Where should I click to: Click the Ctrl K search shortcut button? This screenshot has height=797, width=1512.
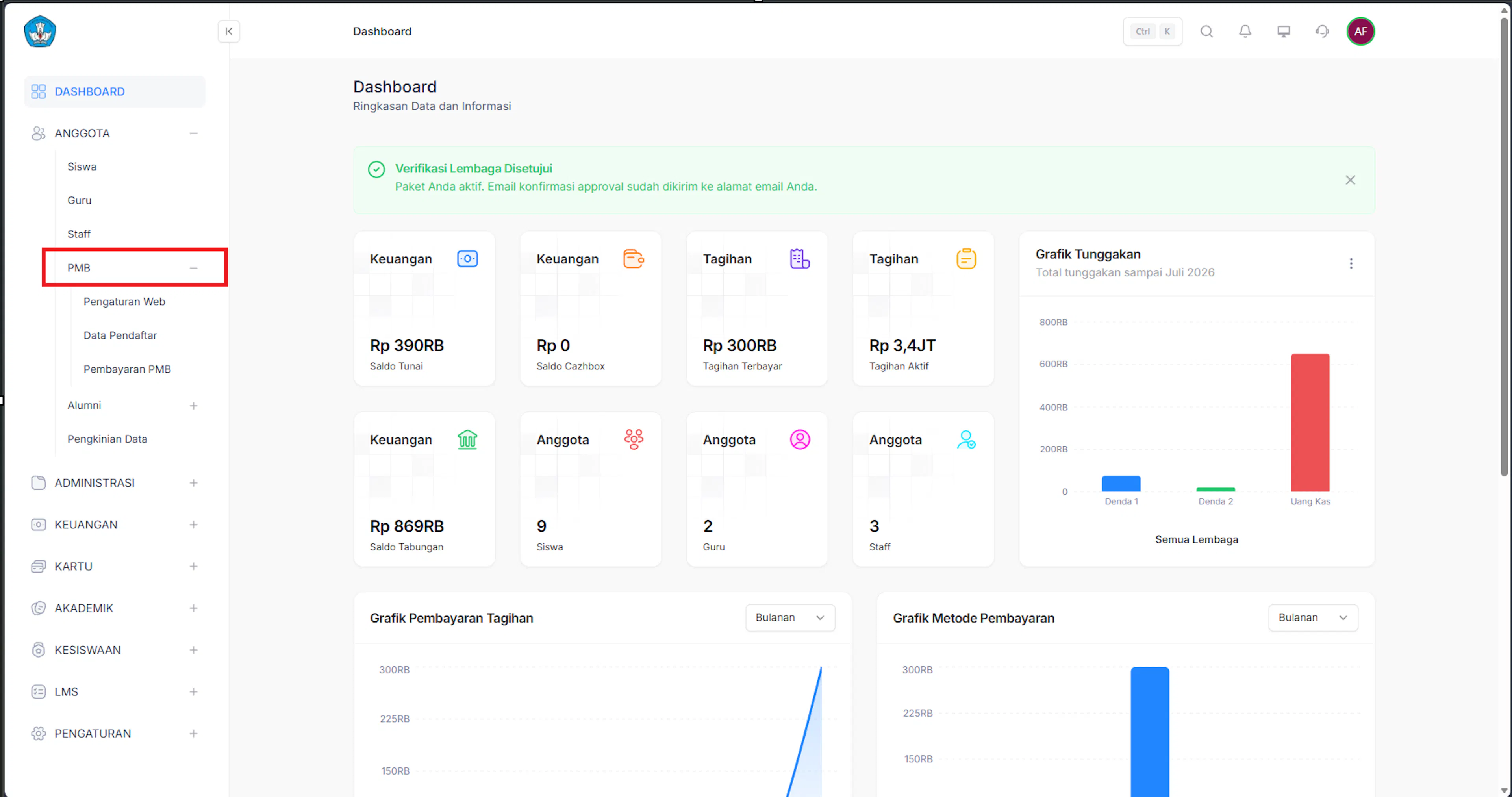pos(1152,32)
